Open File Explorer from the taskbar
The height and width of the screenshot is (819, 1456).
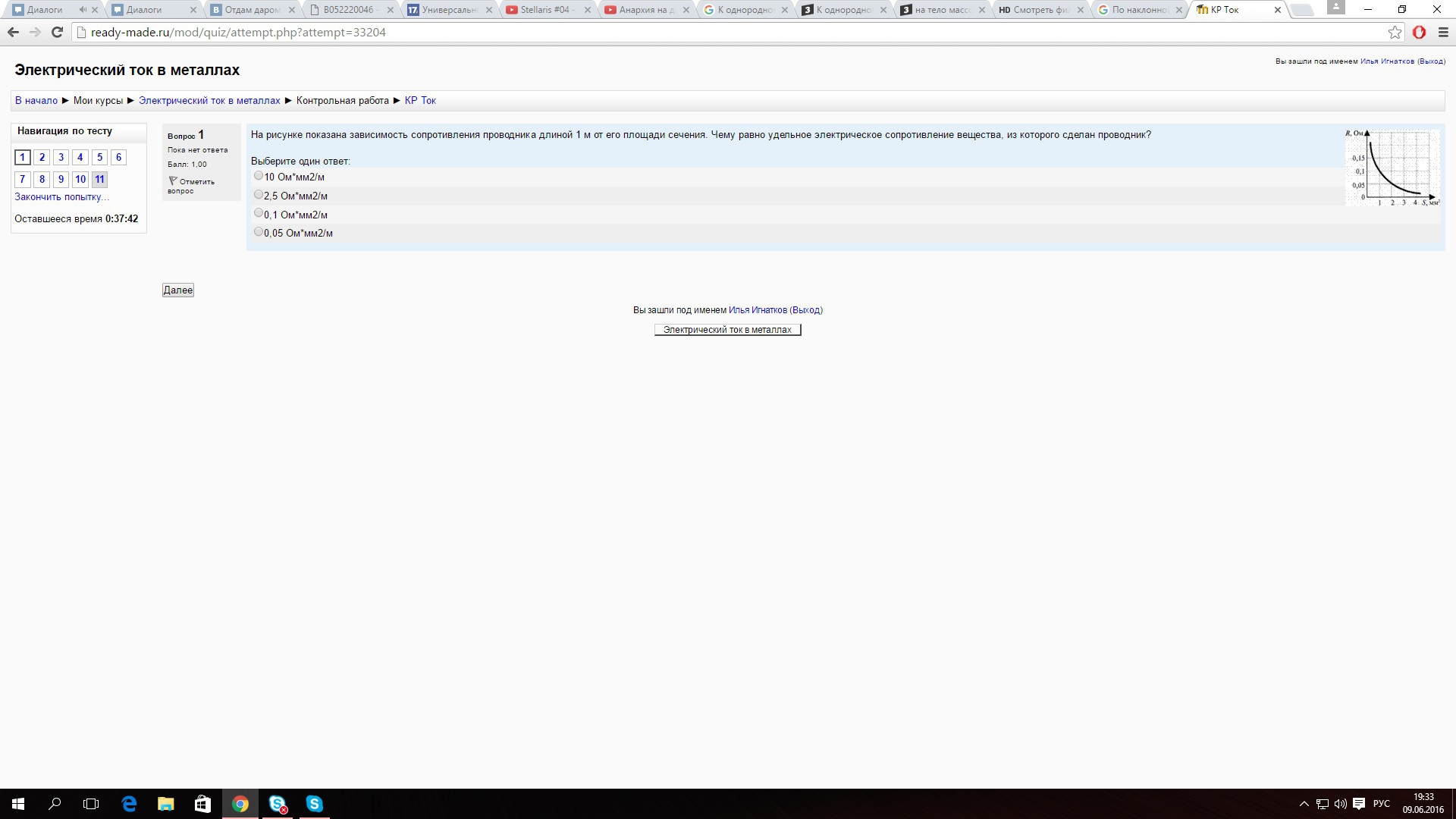165,804
